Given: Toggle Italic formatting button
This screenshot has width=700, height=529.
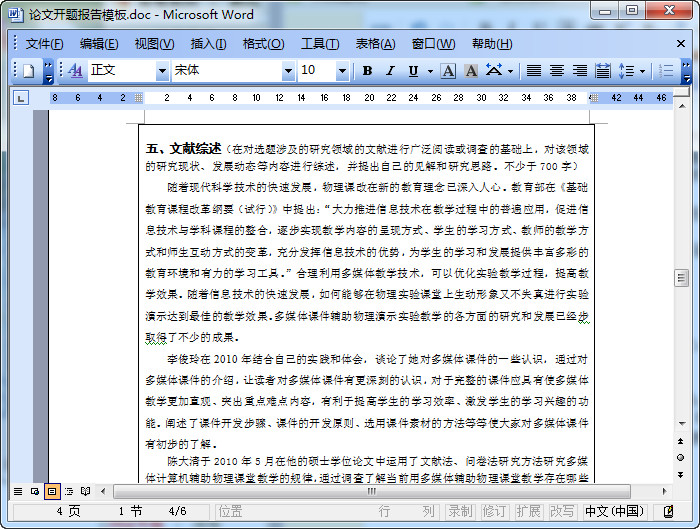Looking at the screenshot, I should [x=390, y=71].
